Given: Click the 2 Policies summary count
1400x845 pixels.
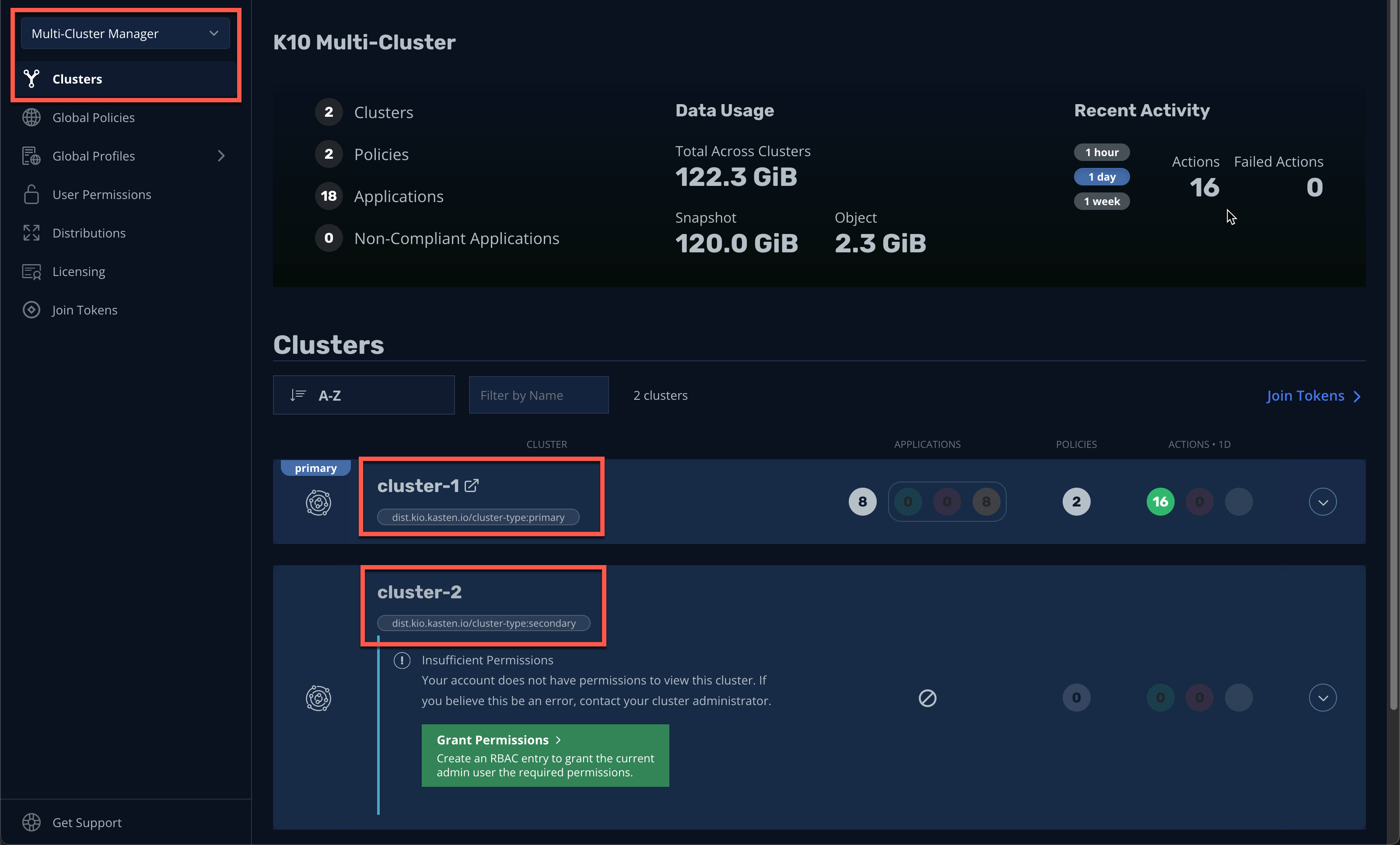Looking at the screenshot, I should click(329, 154).
